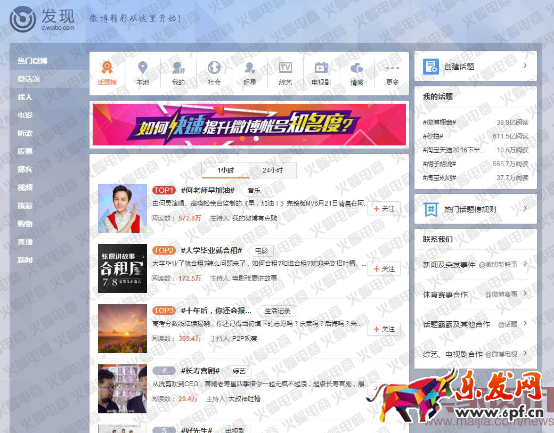Open 股票 in the left sidebar

pyautogui.click(x=25, y=151)
